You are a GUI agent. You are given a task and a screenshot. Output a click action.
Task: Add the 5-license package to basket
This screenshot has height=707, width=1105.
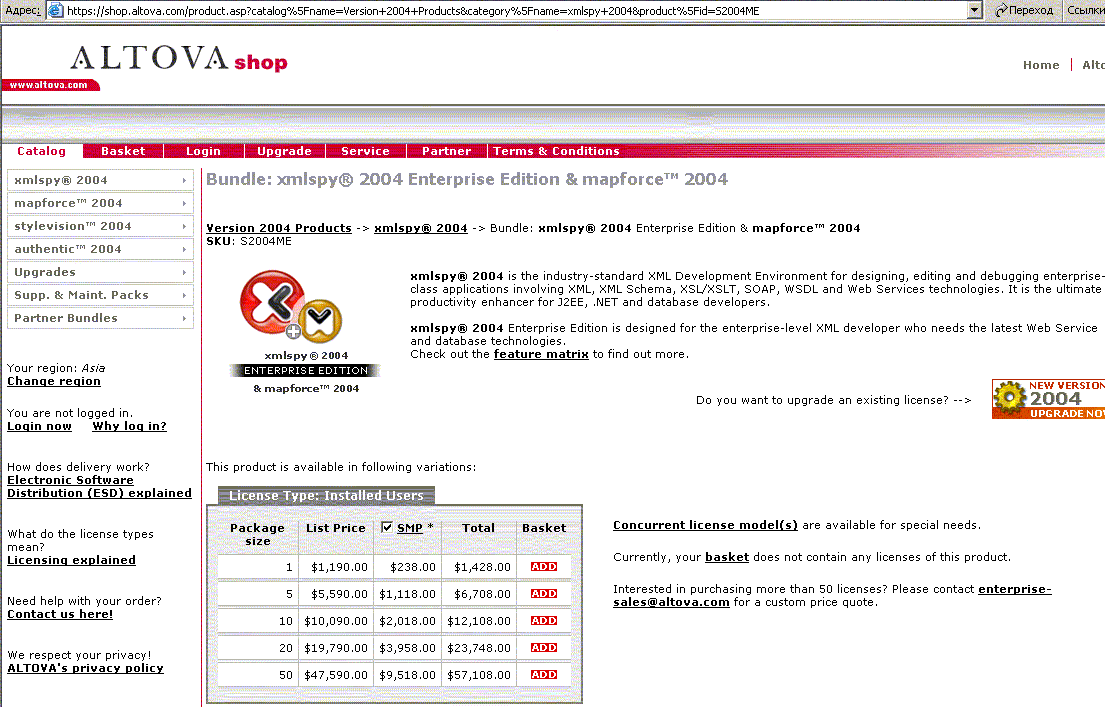[544, 594]
